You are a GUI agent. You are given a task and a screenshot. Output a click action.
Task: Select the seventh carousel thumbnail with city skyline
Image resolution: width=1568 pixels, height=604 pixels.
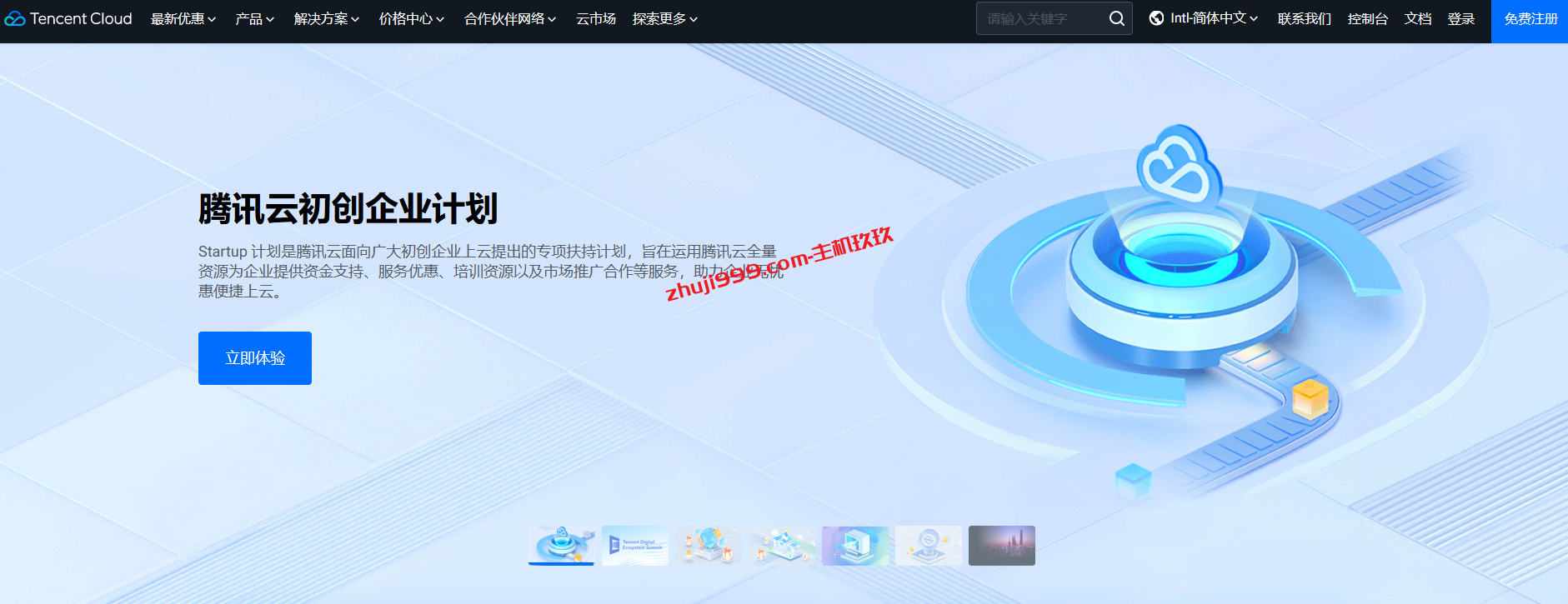(1002, 546)
